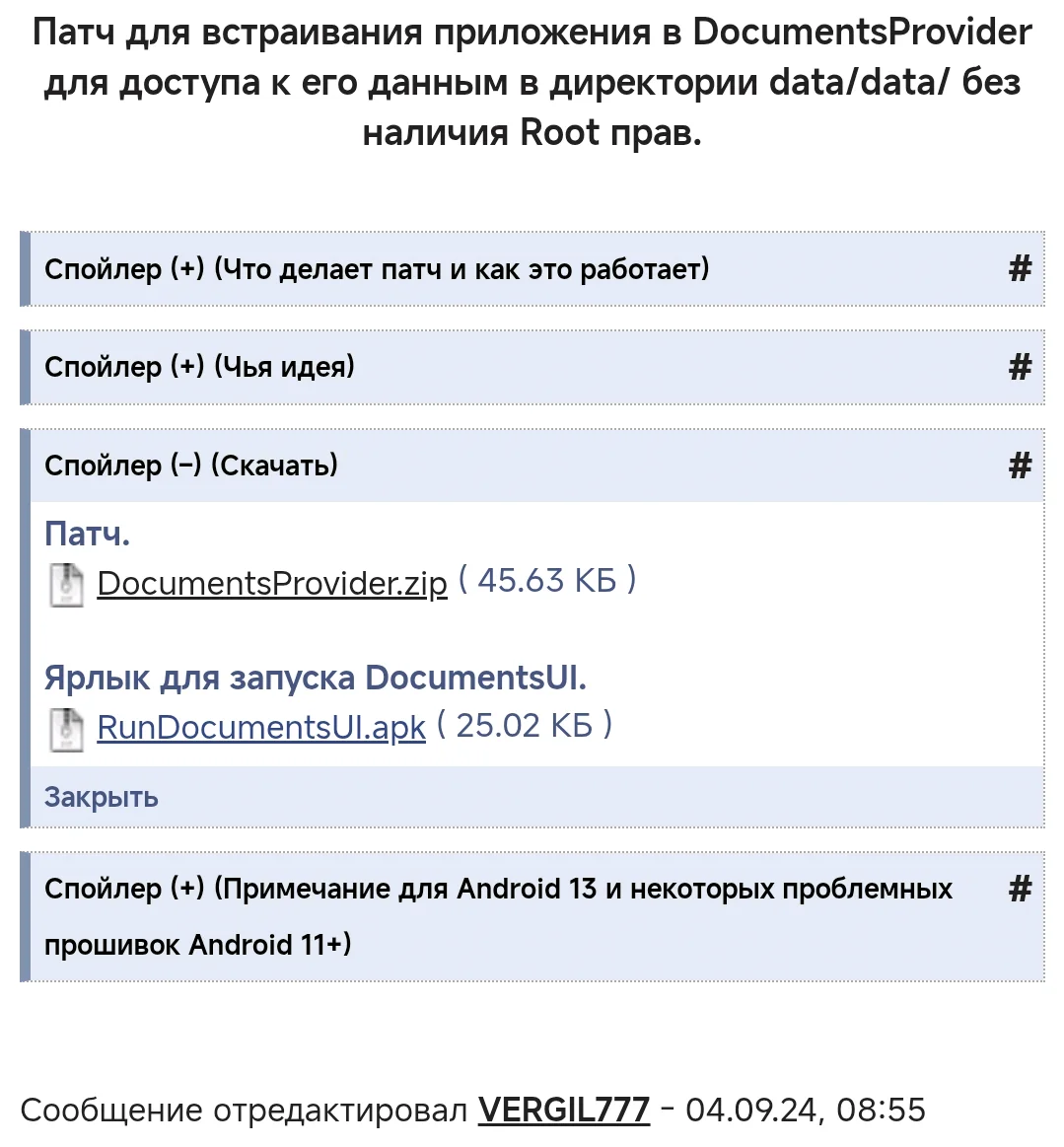Click 'Закрыть' to close the download spoiler

(x=101, y=797)
